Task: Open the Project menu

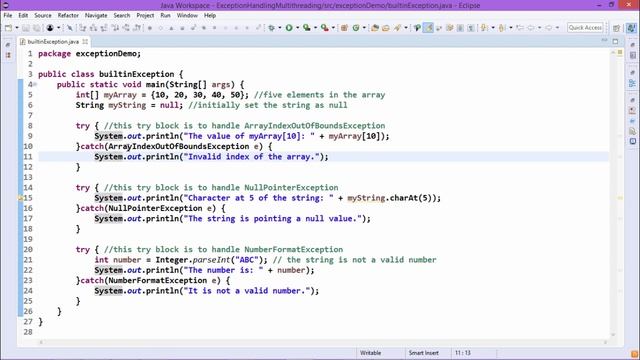Action: click(x=145, y=16)
